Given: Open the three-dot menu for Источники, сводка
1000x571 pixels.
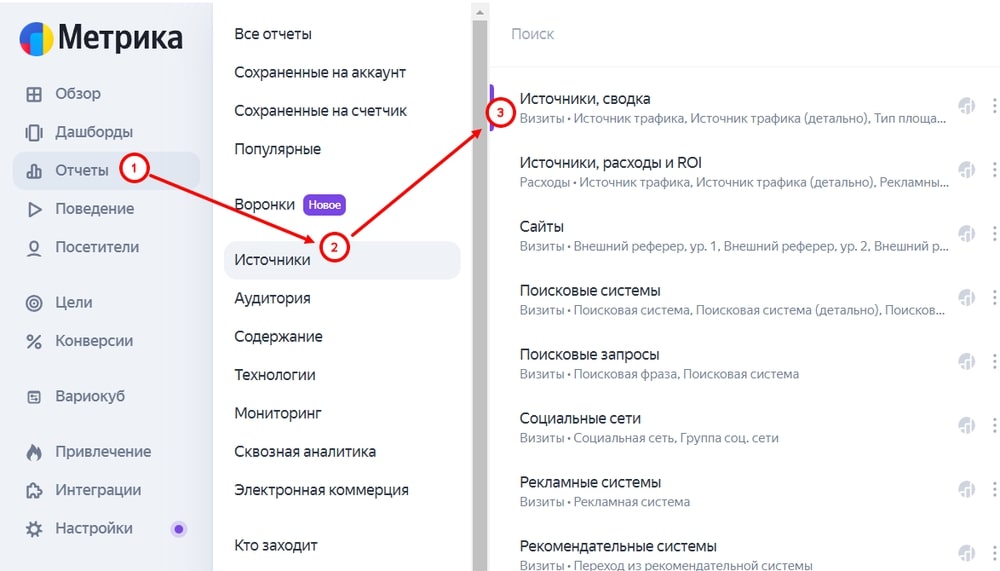Looking at the screenshot, I should tap(994, 106).
